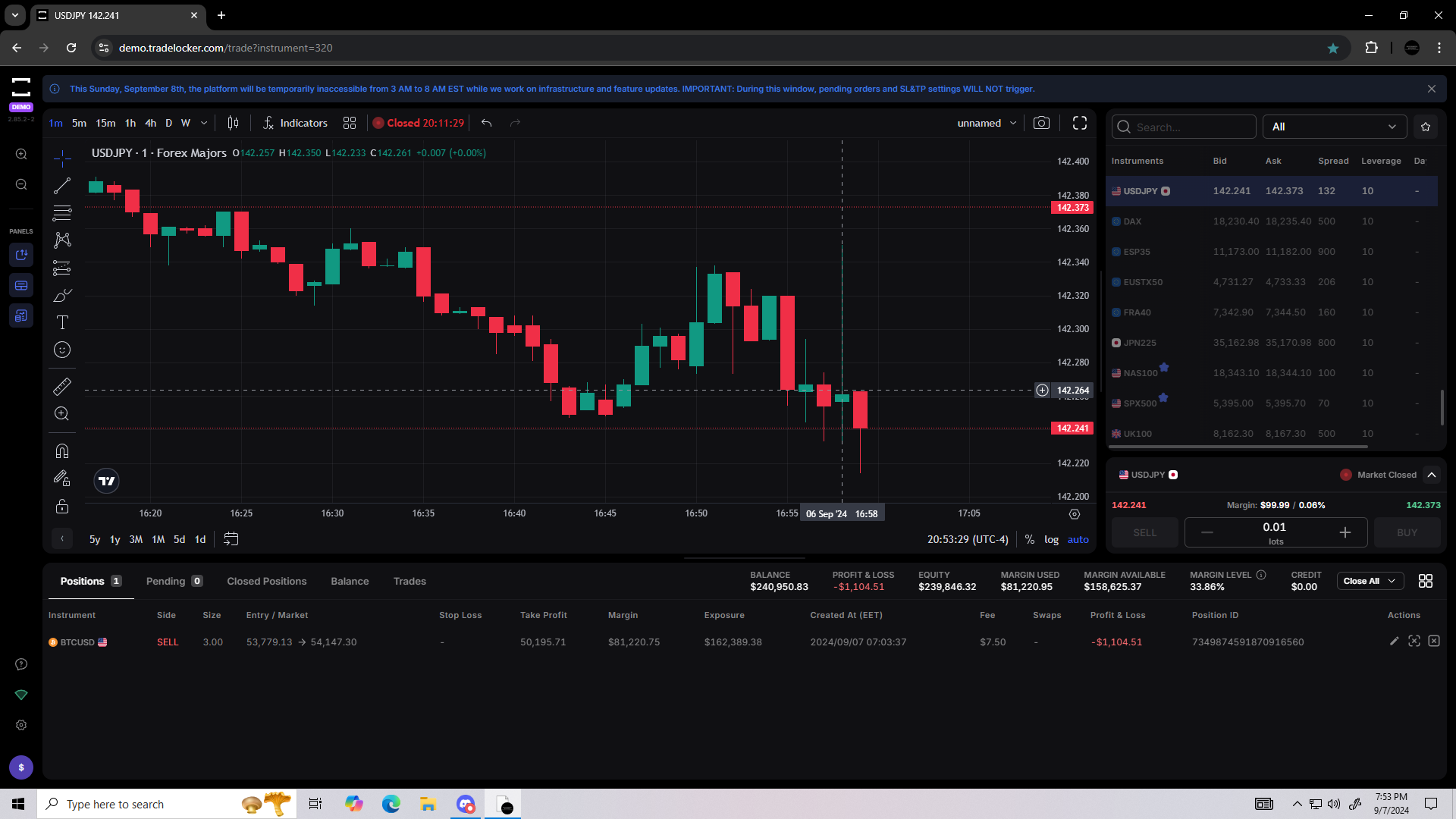Screen dimensions: 1456x819
Task: Select the trend line drawing tool
Action: point(62,186)
